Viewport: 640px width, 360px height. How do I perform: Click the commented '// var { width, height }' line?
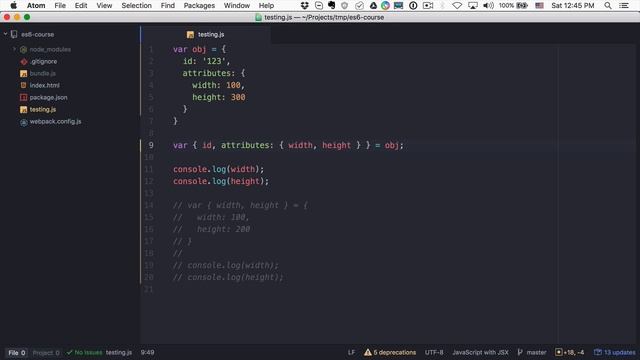[x=240, y=205]
